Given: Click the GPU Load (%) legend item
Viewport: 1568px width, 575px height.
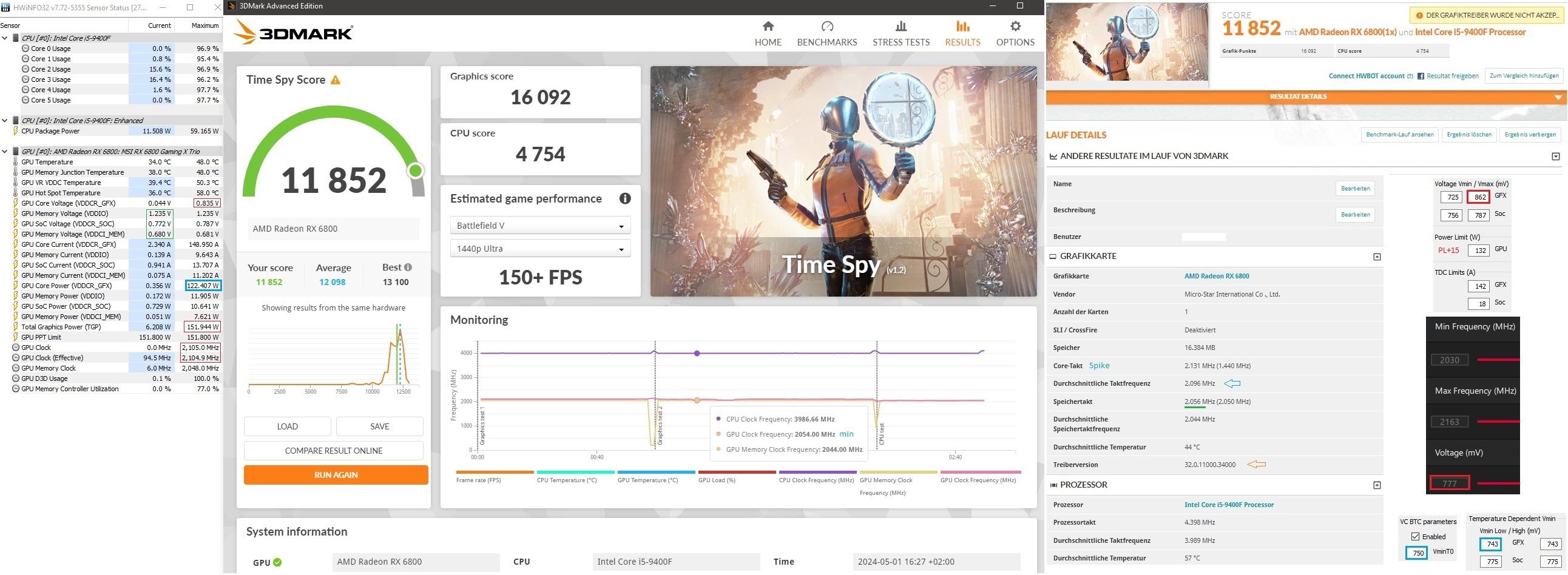Looking at the screenshot, I should pyautogui.click(x=737, y=476).
